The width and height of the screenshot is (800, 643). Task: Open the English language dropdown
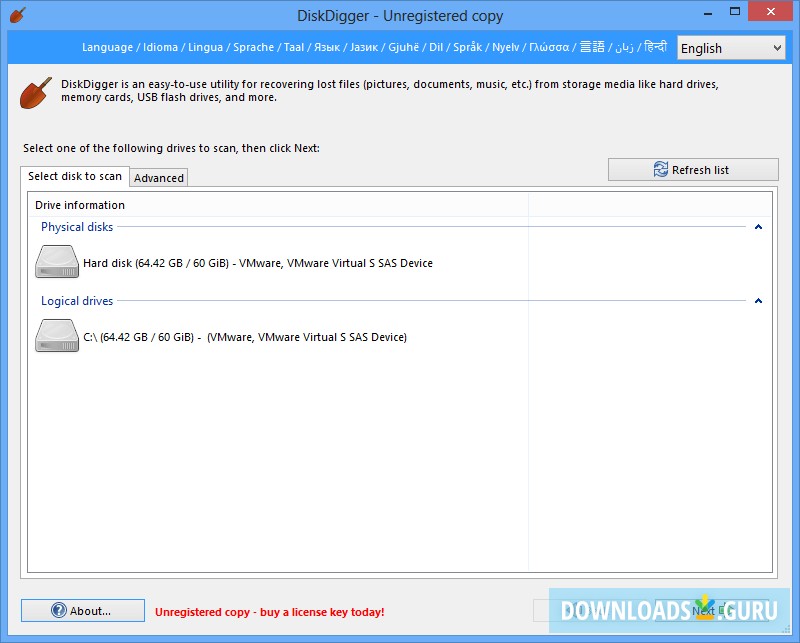click(731, 48)
